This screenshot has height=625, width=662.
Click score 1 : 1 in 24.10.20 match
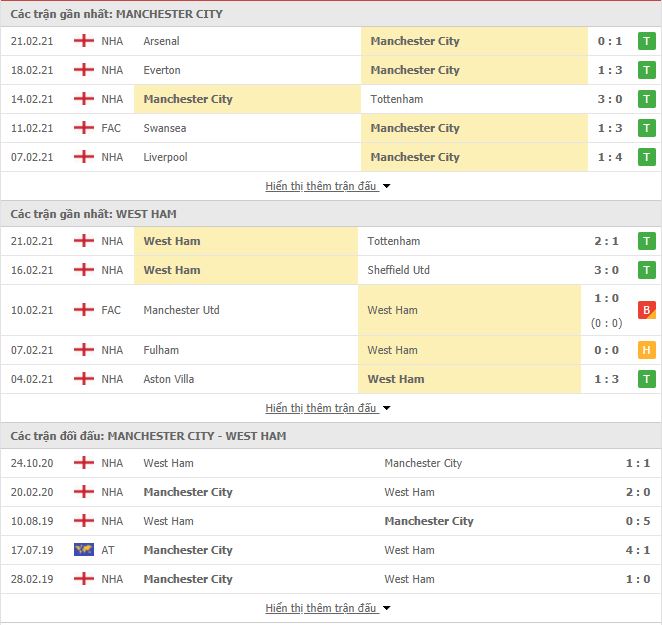point(638,463)
